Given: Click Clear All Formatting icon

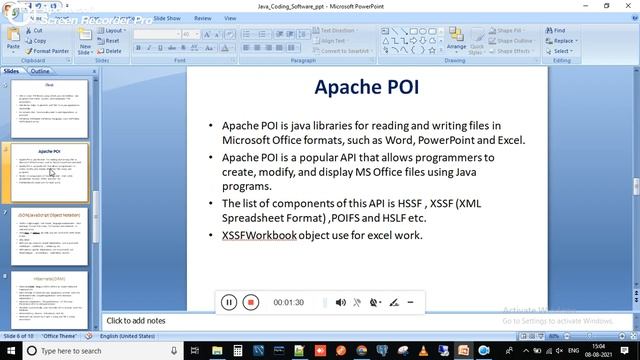Looking at the screenshot, I should pyautogui.click(x=230, y=35).
